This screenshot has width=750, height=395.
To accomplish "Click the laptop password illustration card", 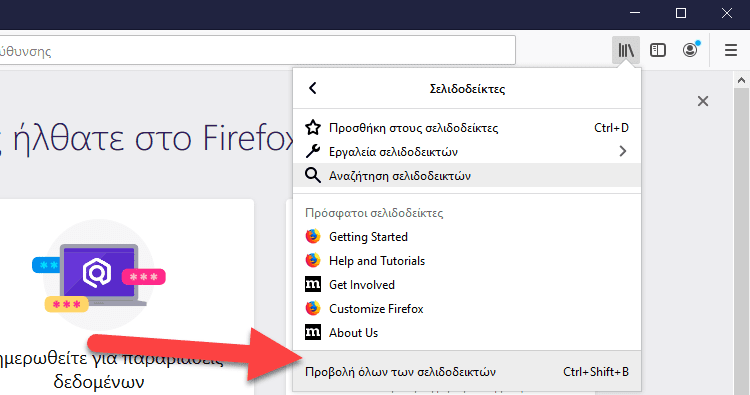I will (x=127, y=296).
